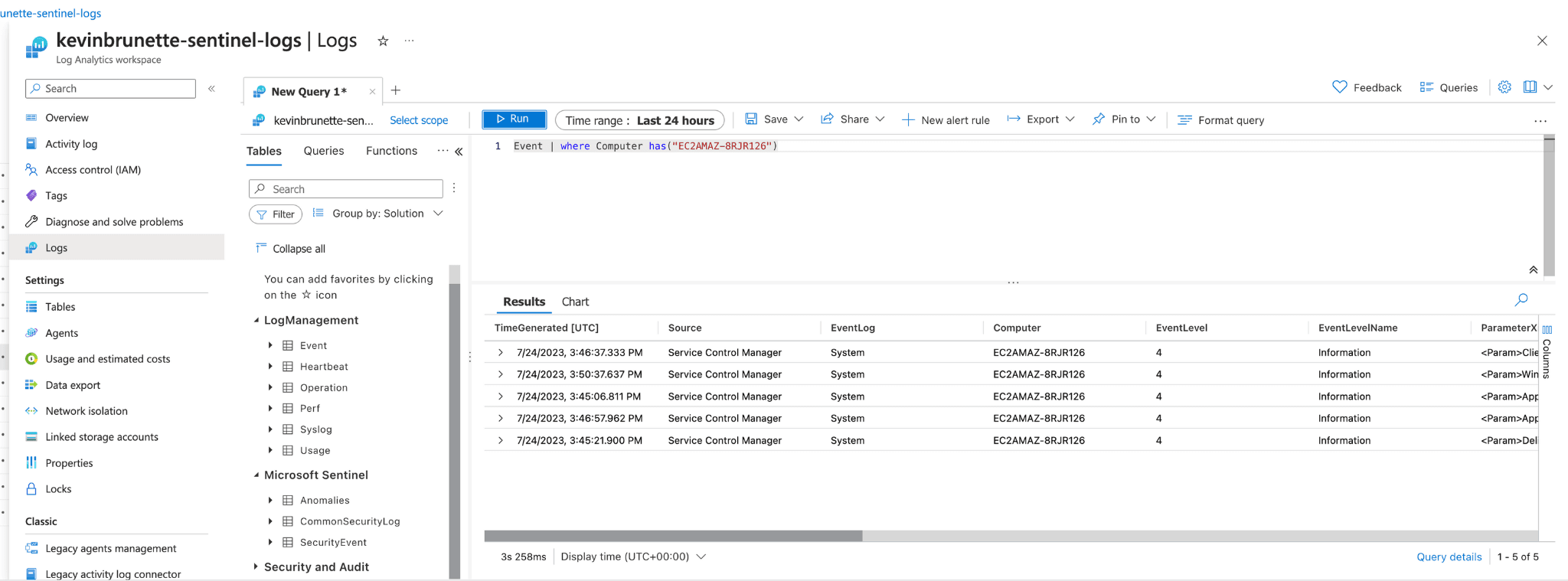The height and width of the screenshot is (581, 1568).
Task: Open the settings gear icon
Action: (x=1504, y=87)
